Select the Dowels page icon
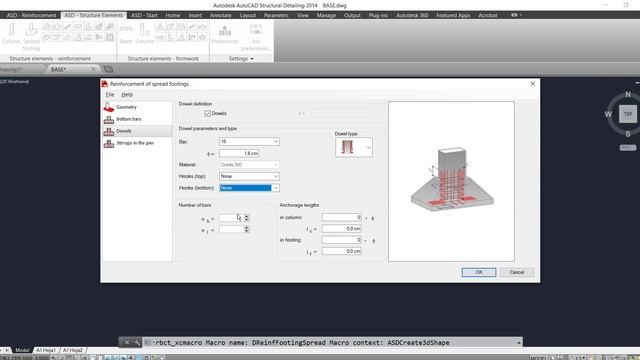Image resolution: width=640 pixels, height=360 pixels. point(109,131)
